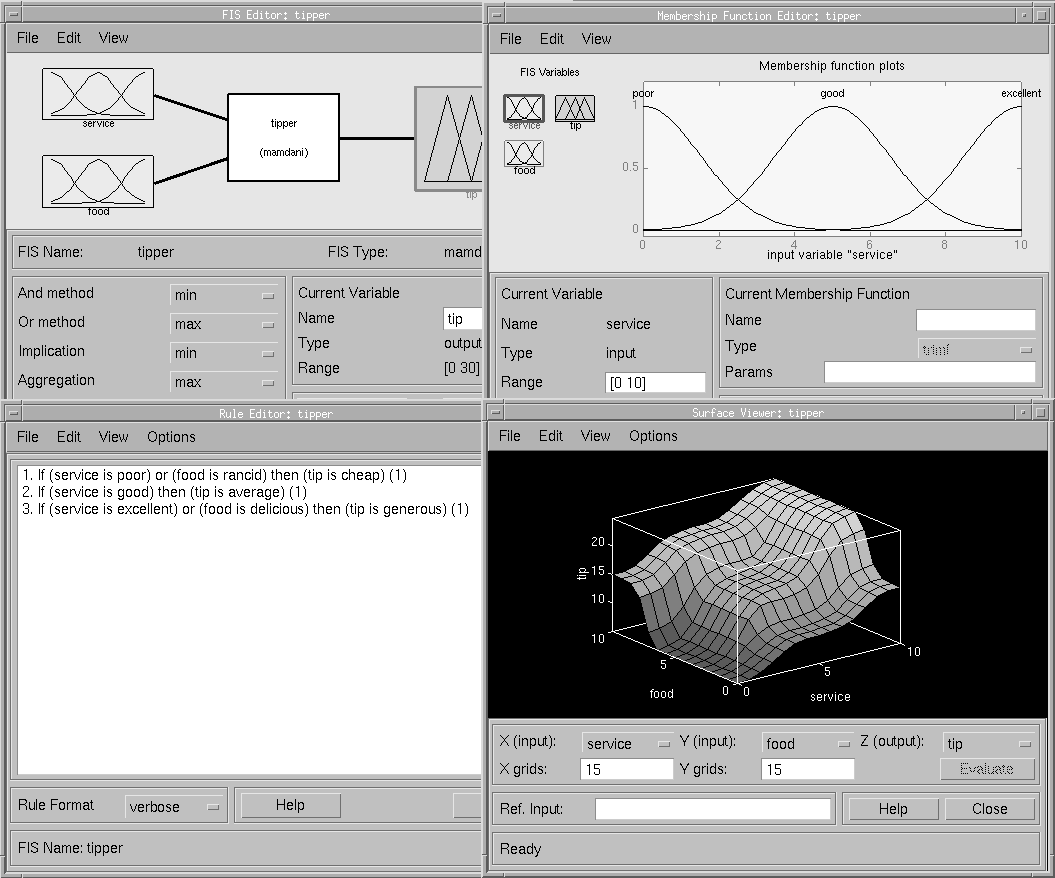
Task: Click the Evaluate button in Surface Viewer
Action: tap(987, 769)
